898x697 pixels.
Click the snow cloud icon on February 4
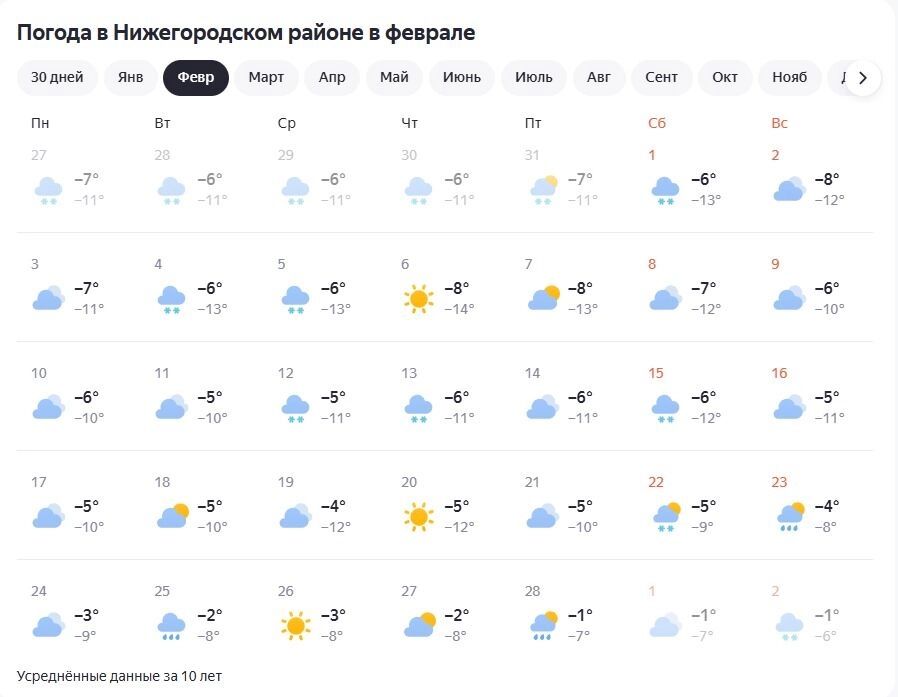(171, 298)
